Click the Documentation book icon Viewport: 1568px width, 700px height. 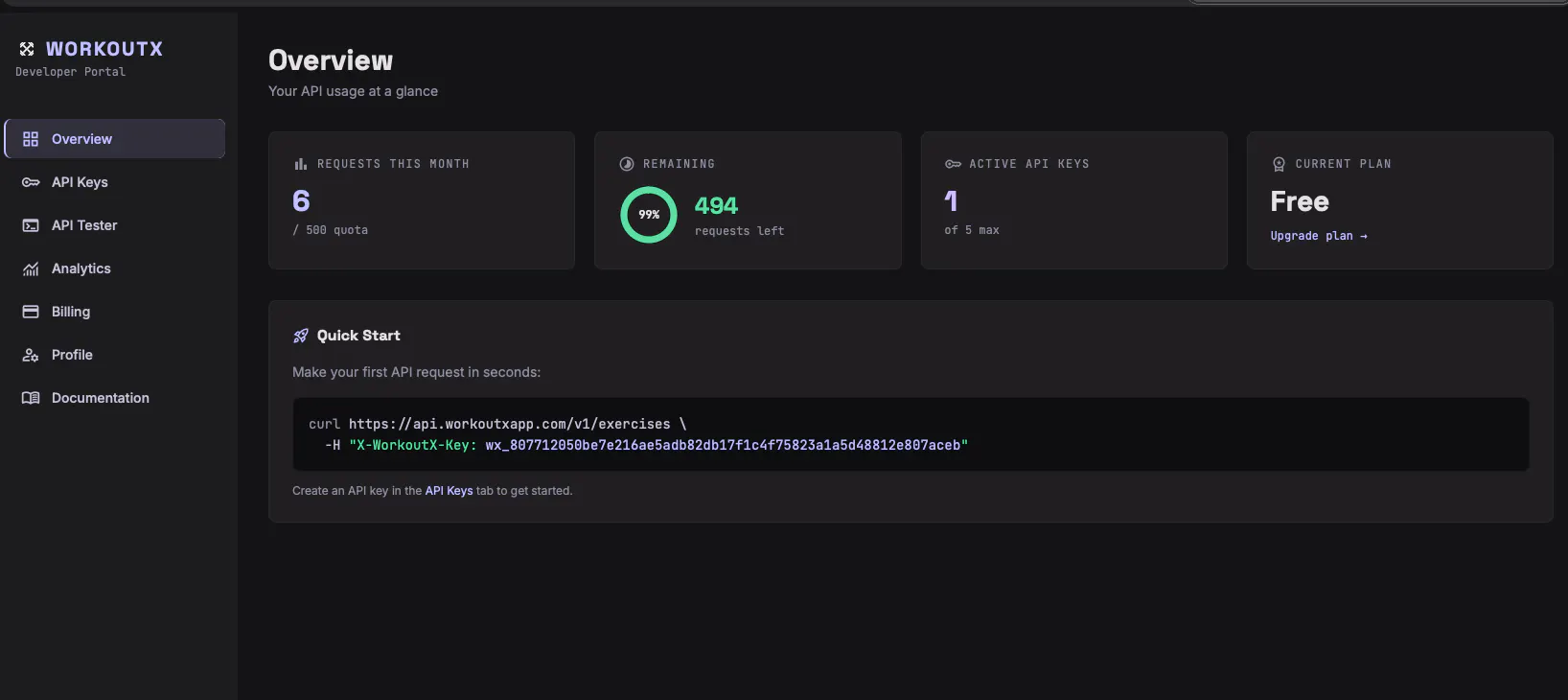coord(31,398)
